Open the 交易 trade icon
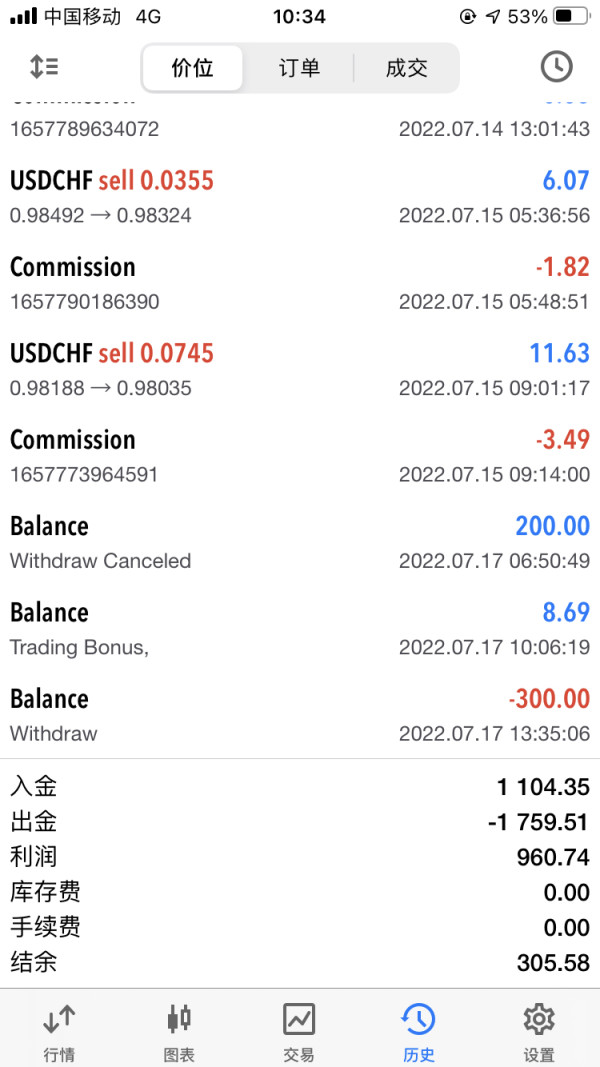The width and height of the screenshot is (600, 1067). 299,1030
